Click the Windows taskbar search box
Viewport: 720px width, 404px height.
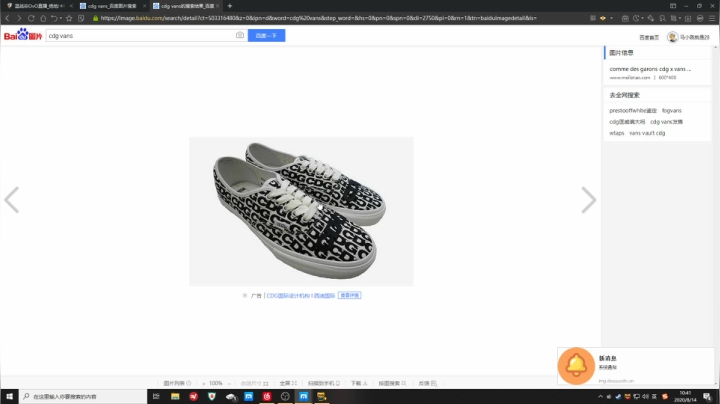pyautogui.click(x=83, y=396)
